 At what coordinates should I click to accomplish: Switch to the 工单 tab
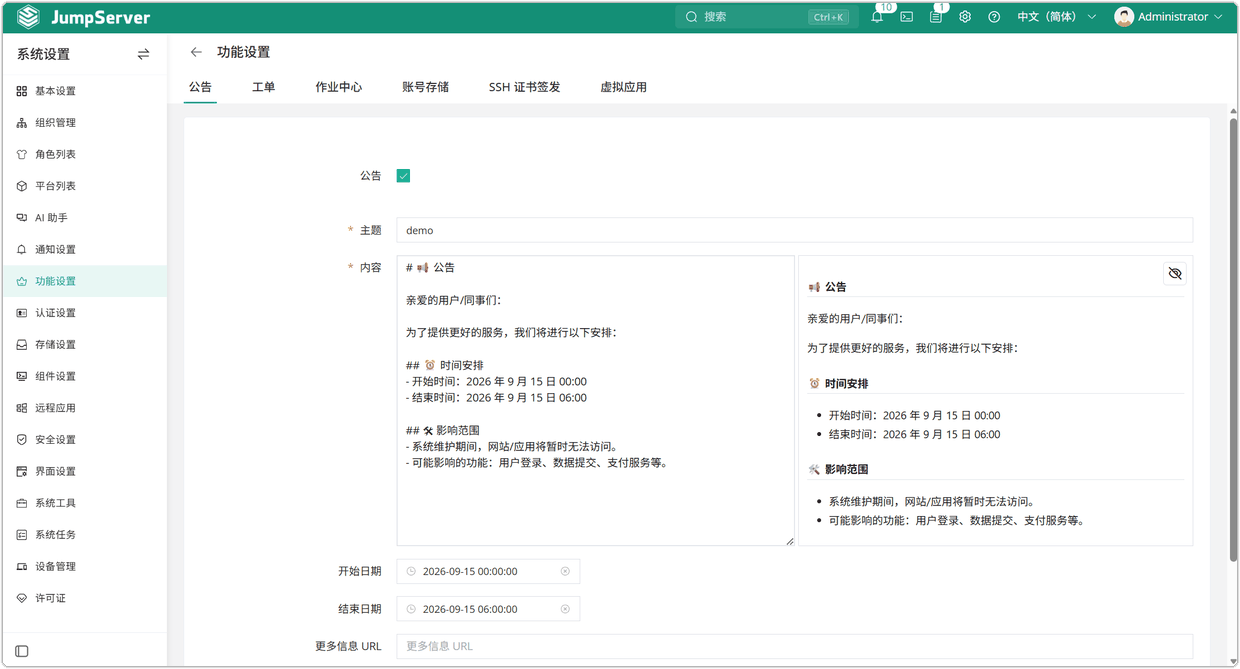click(264, 87)
